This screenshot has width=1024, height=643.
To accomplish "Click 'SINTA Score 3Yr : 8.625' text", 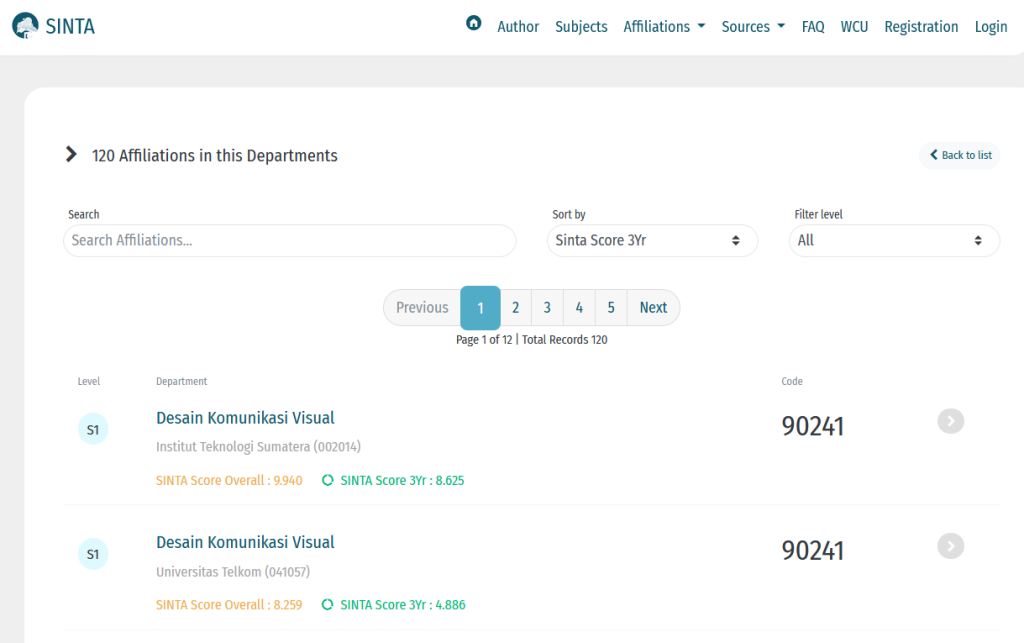I will click(x=402, y=480).
